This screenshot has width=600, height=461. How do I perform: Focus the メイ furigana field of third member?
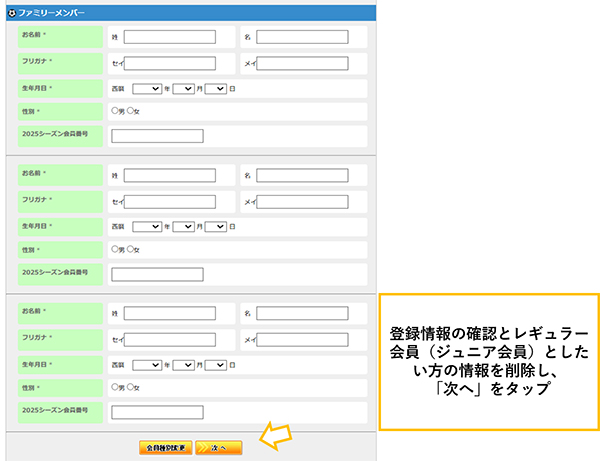pyautogui.click(x=302, y=339)
